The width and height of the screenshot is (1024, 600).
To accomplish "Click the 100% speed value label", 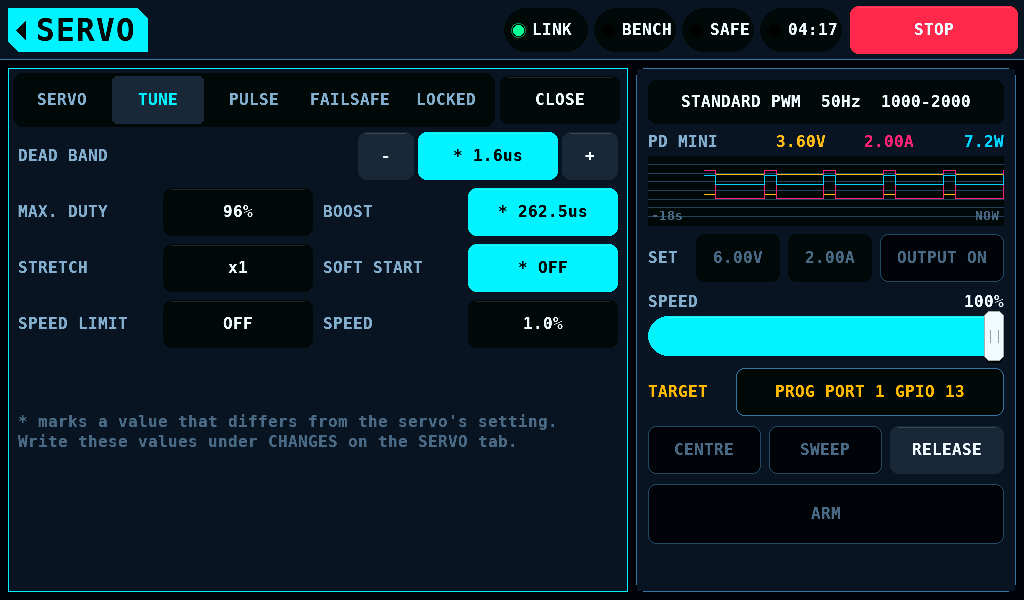I will point(984,302).
